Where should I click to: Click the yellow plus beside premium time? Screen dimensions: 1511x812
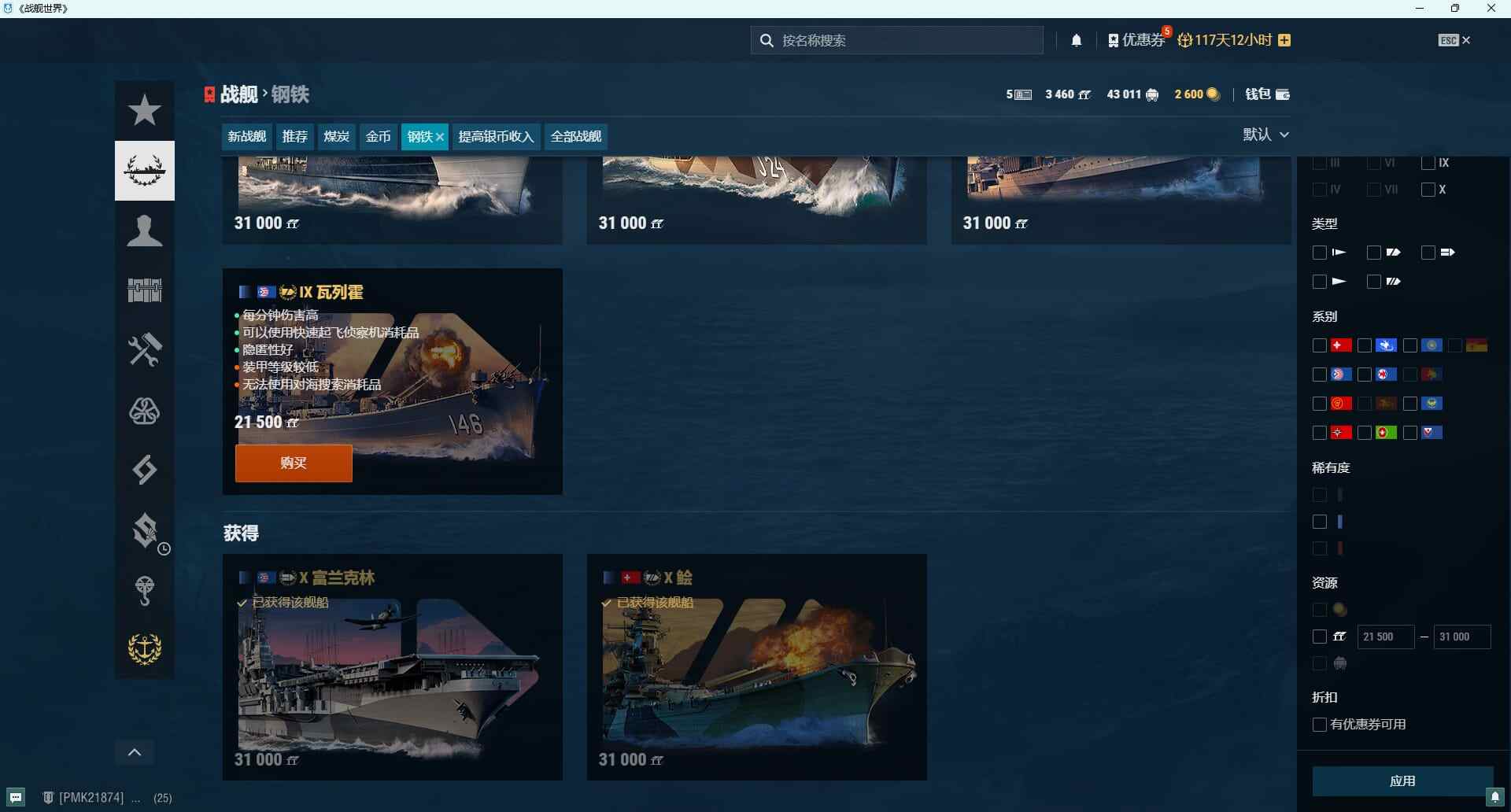pyautogui.click(x=1284, y=40)
